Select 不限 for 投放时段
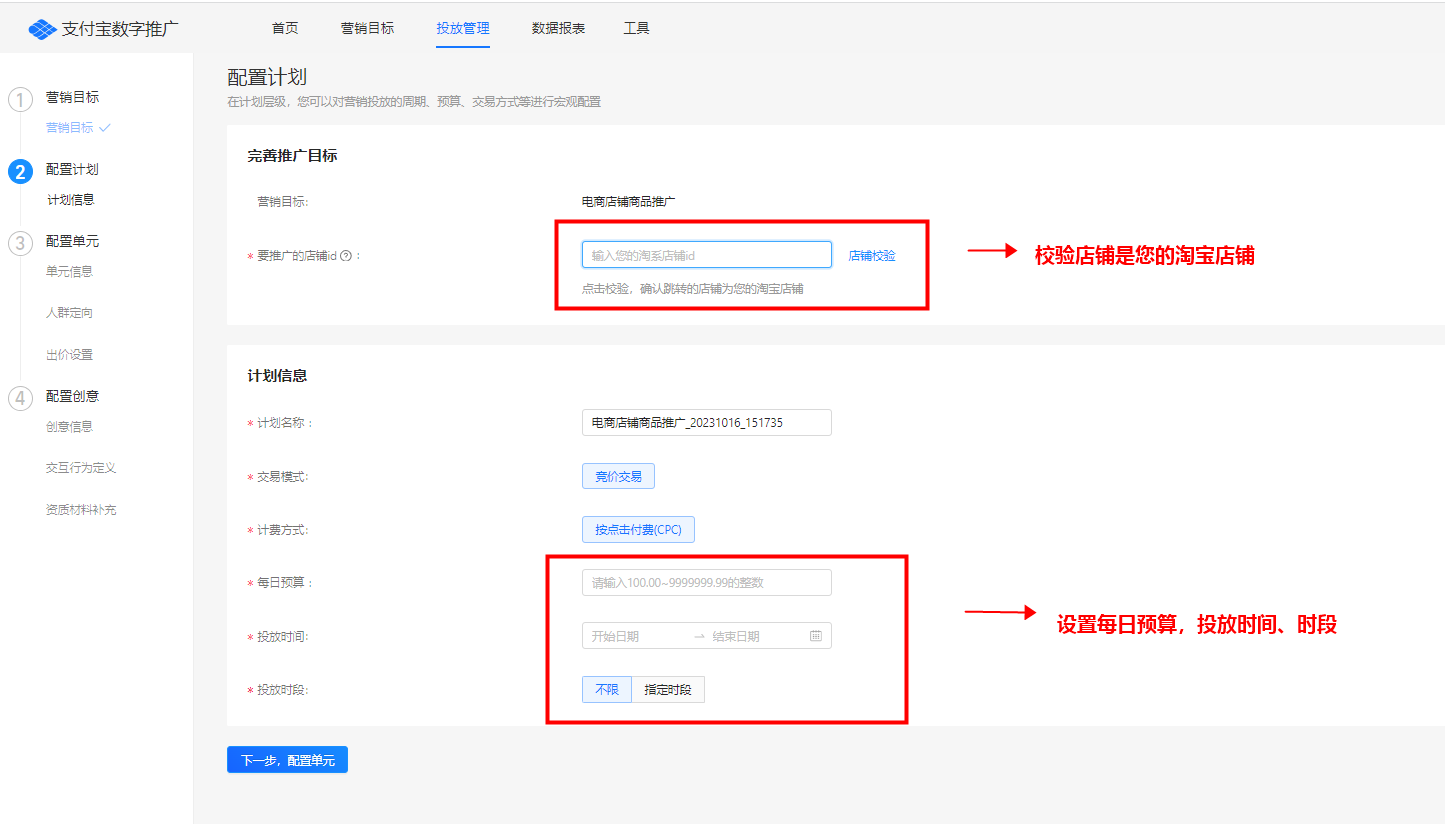 click(x=607, y=690)
